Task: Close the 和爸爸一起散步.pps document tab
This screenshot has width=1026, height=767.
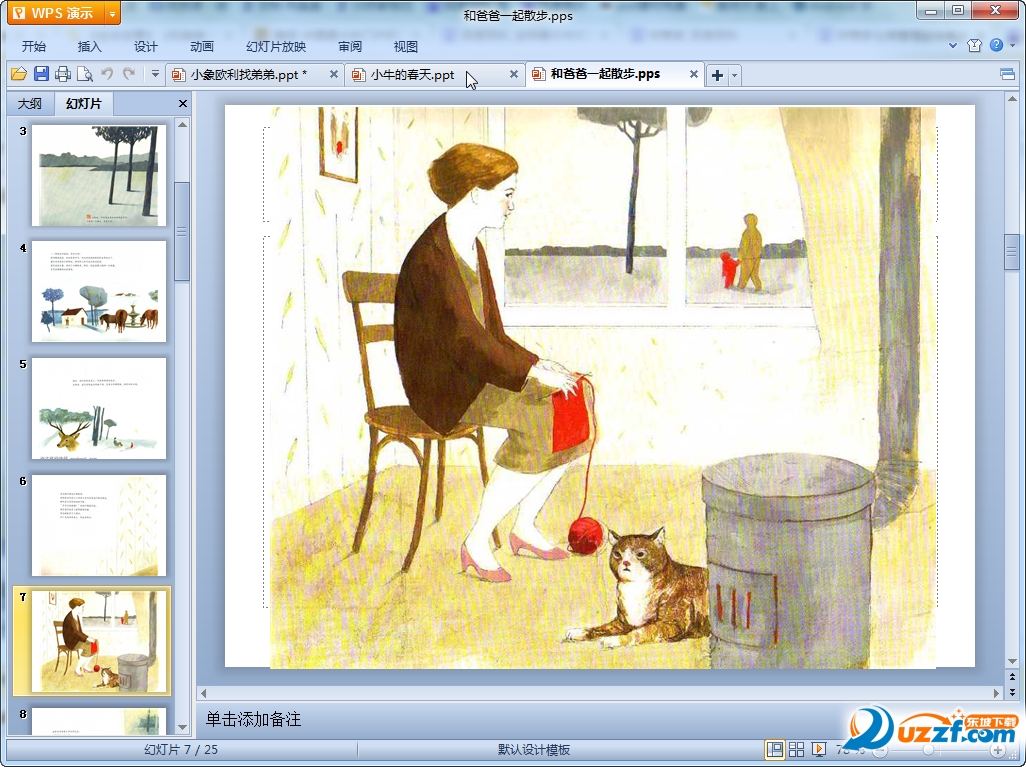Action: [x=694, y=74]
